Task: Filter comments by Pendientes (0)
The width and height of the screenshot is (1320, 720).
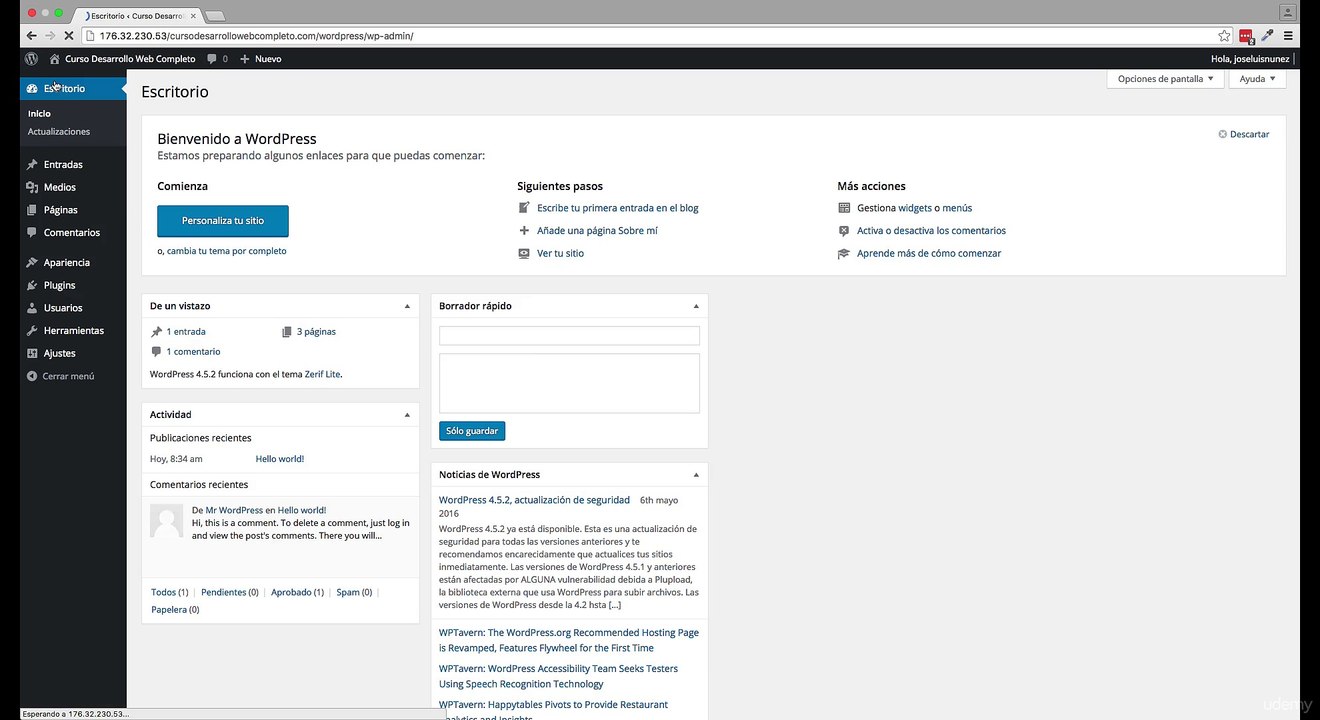Action: [230, 592]
